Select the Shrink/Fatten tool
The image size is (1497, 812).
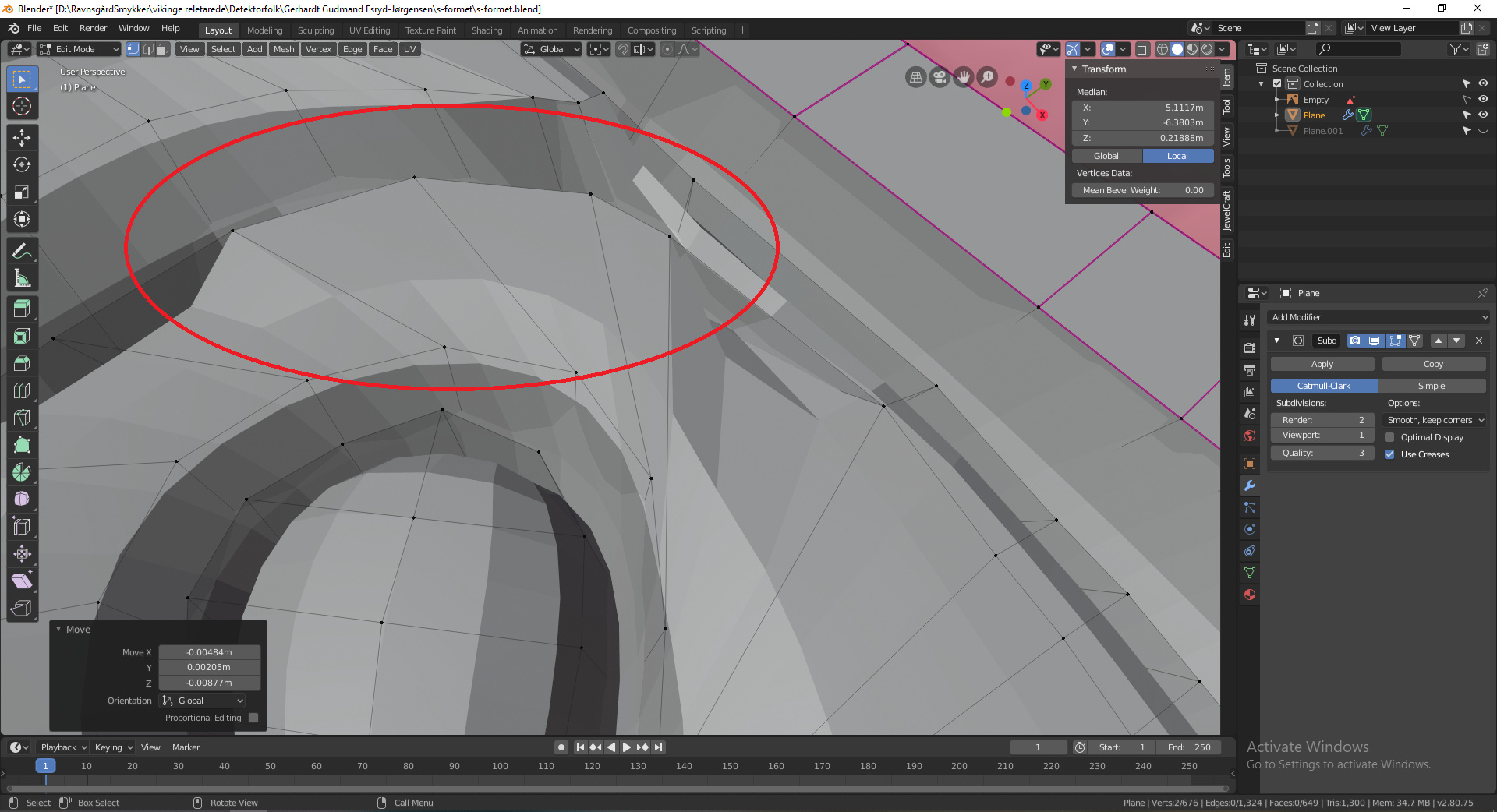tap(22, 554)
